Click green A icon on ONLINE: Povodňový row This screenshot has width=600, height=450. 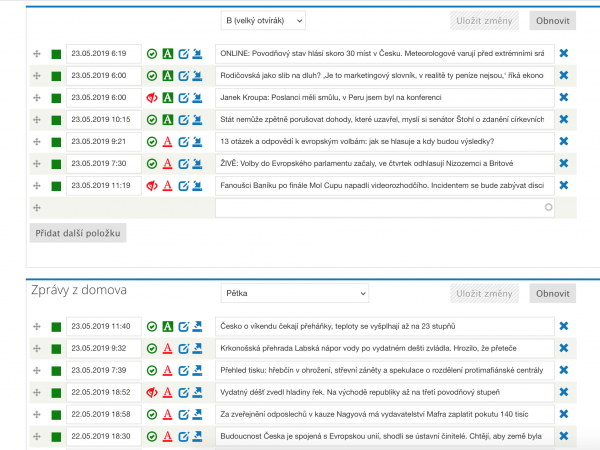point(168,54)
